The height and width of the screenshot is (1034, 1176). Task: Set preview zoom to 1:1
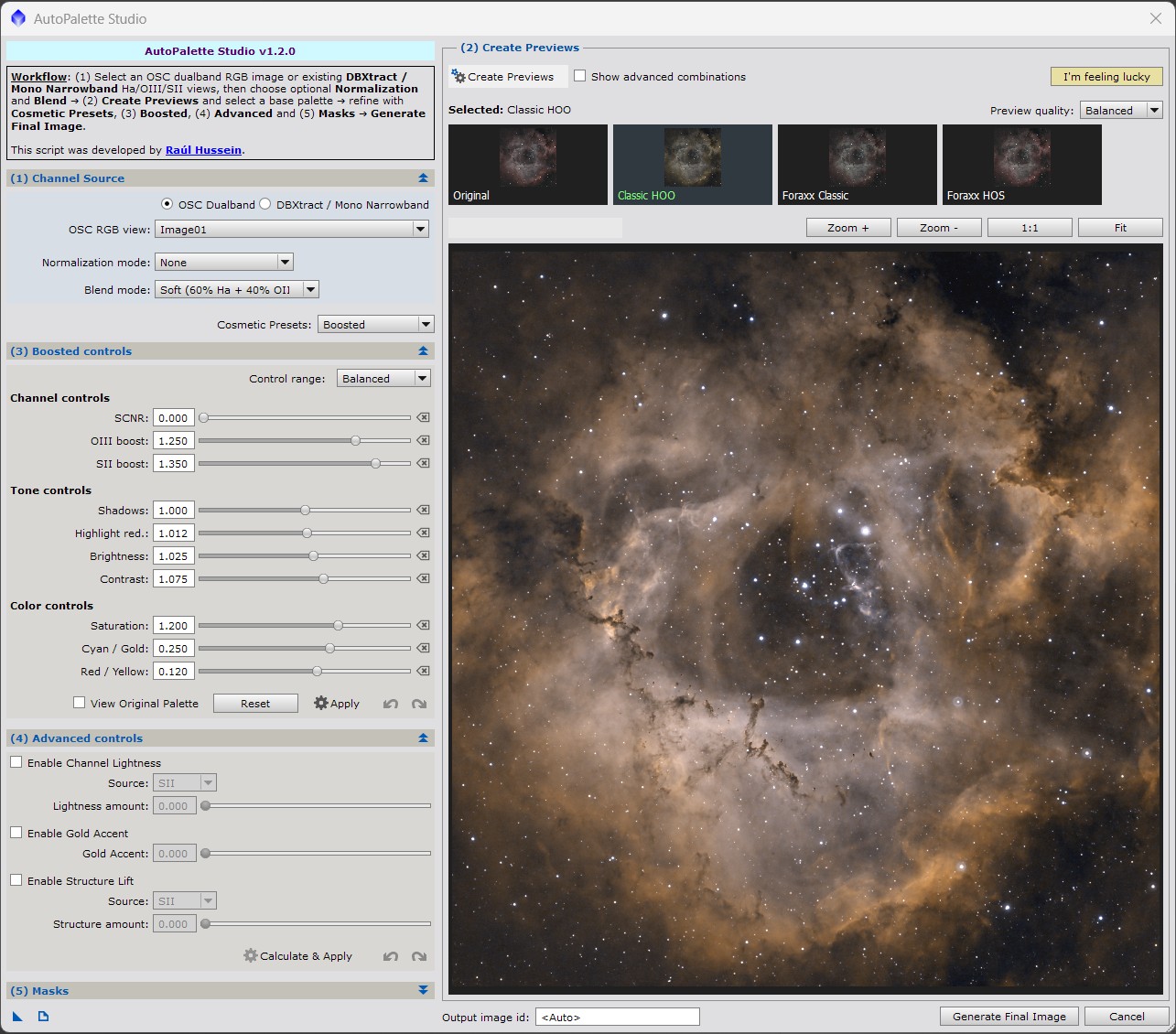(x=1030, y=228)
